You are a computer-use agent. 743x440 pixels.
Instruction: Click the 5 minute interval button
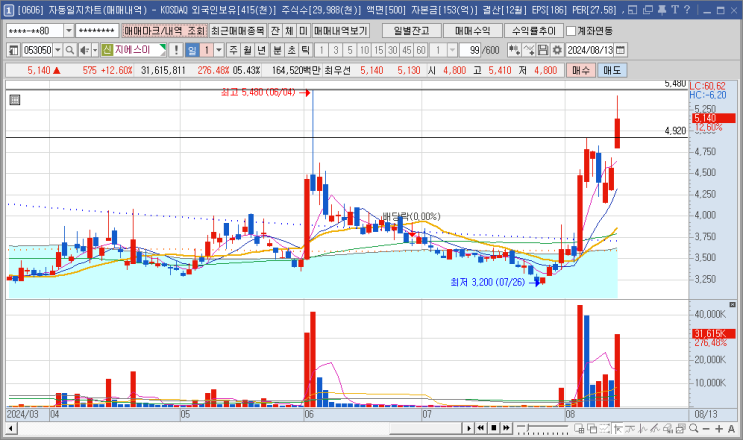(350, 50)
